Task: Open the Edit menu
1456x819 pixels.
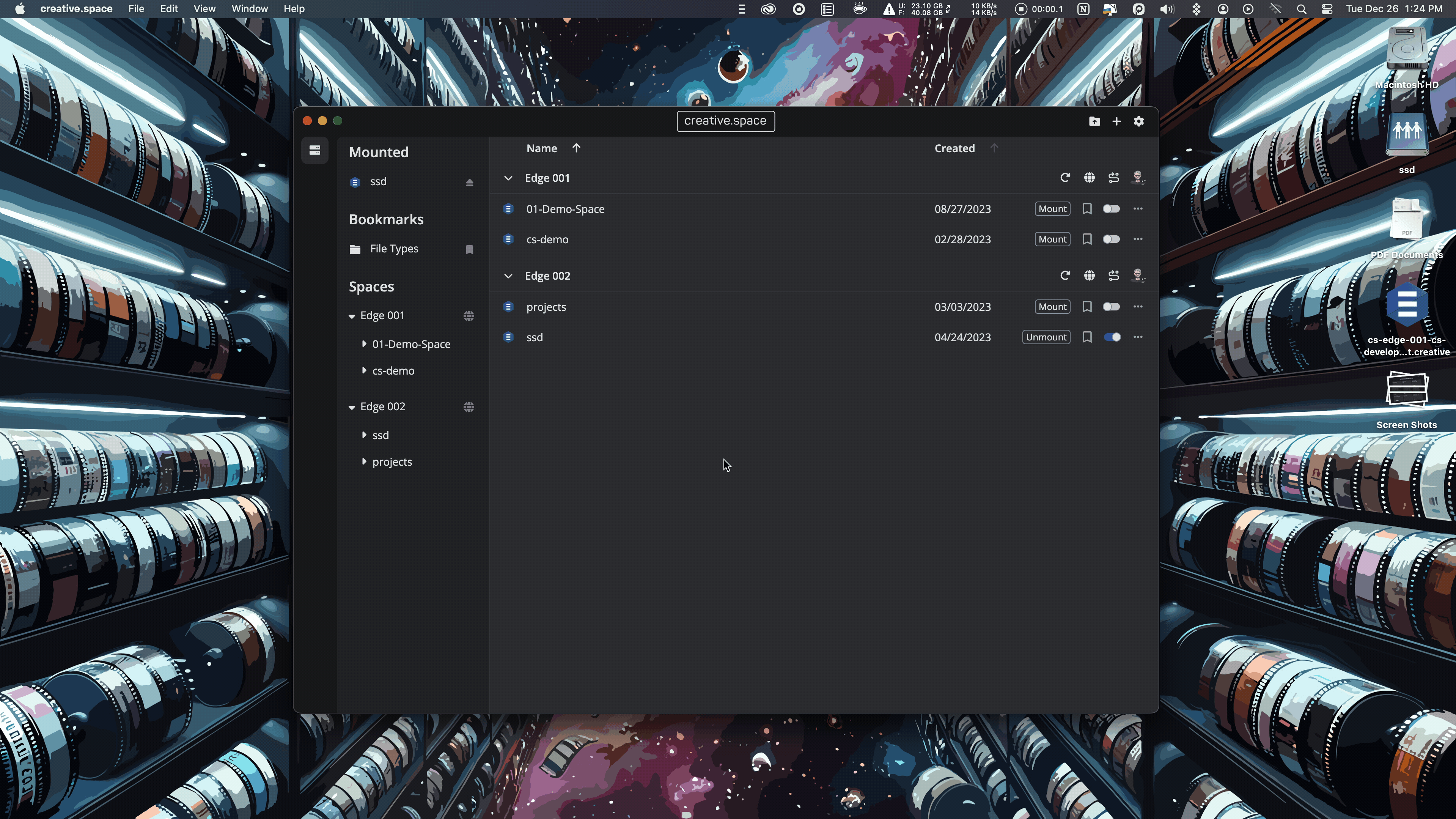Action: point(168,8)
